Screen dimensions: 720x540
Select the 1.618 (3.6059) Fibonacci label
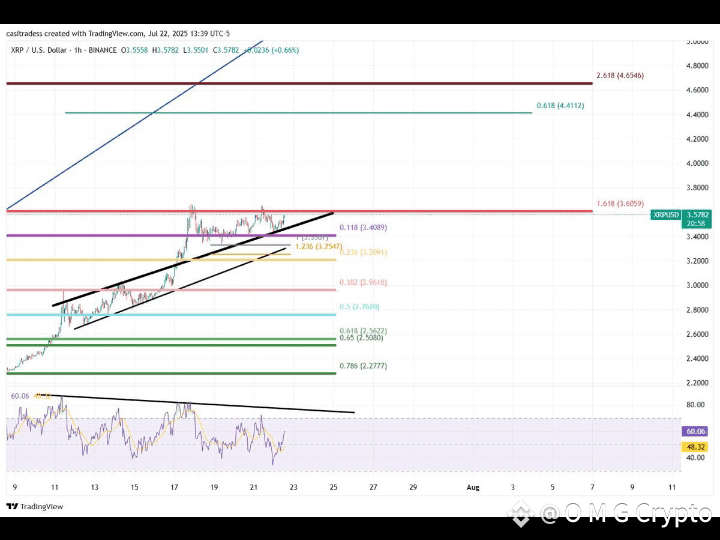point(620,203)
